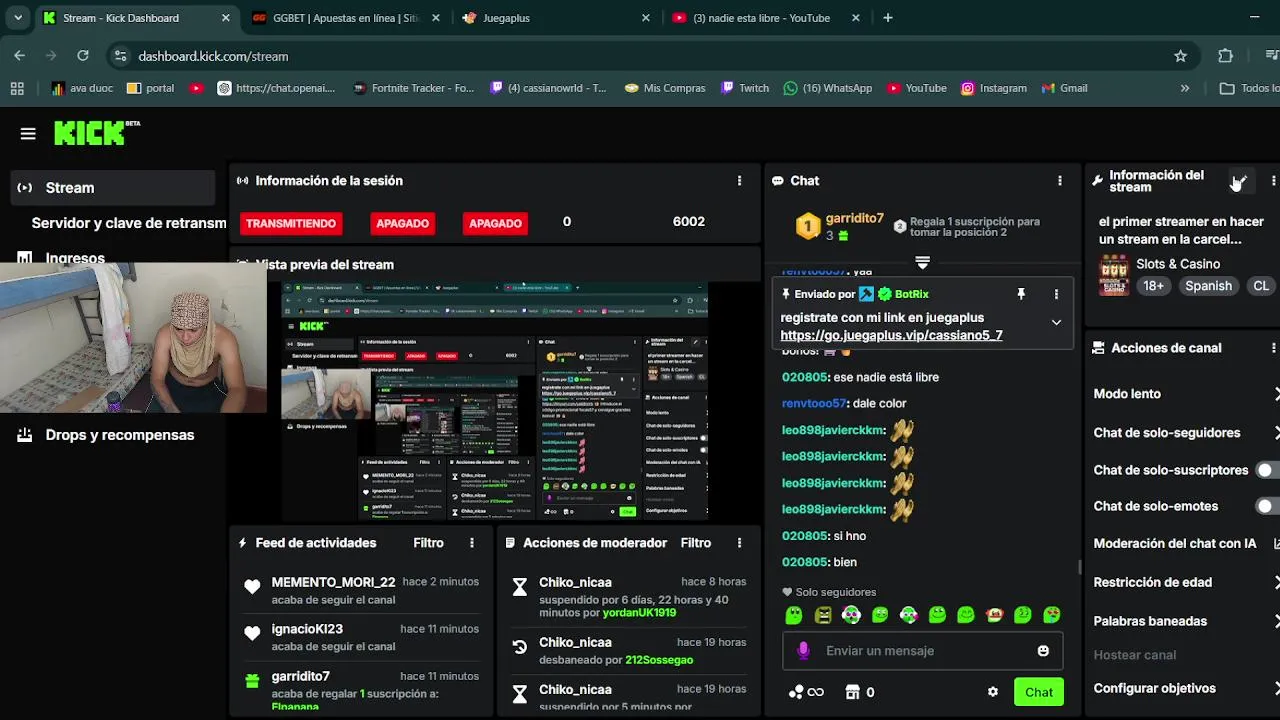Viewport: 1280px width, 720px height.
Task: Click the Slots & Casino category
Action: [1178, 264]
